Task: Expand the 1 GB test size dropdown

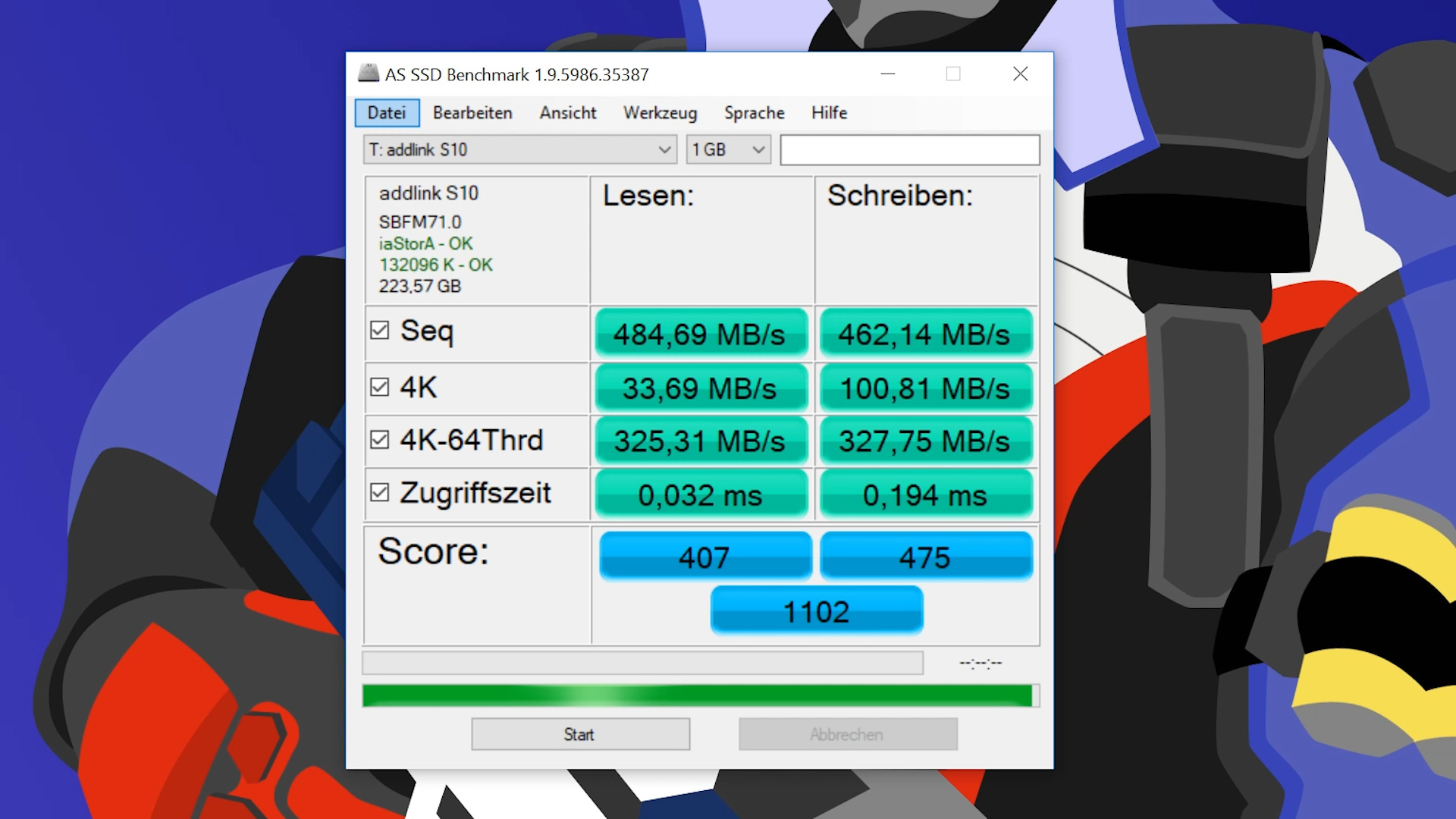Action: point(728,150)
